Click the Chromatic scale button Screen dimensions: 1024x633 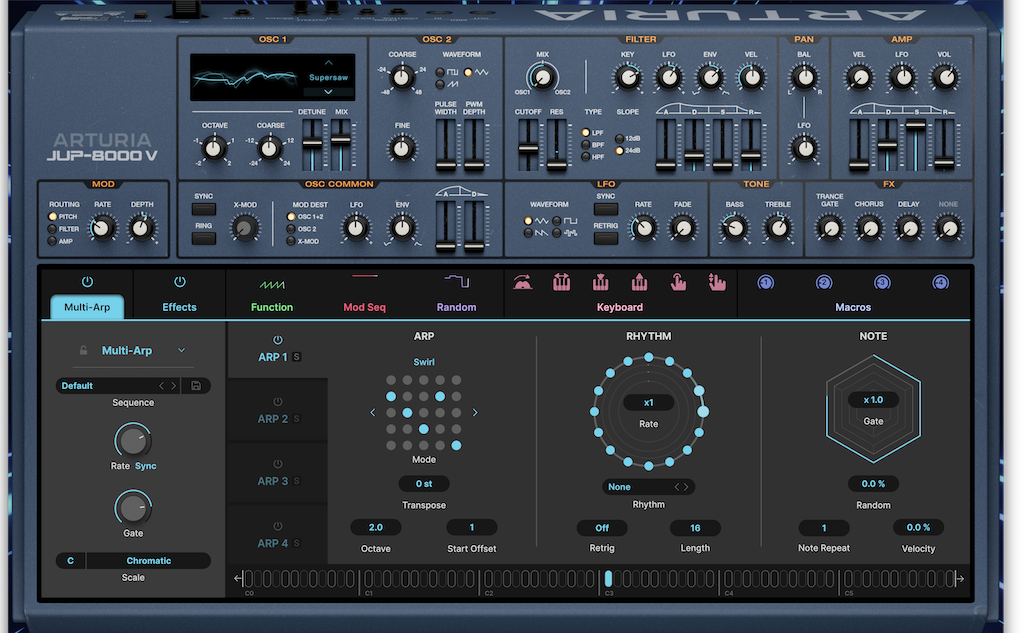click(x=148, y=560)
